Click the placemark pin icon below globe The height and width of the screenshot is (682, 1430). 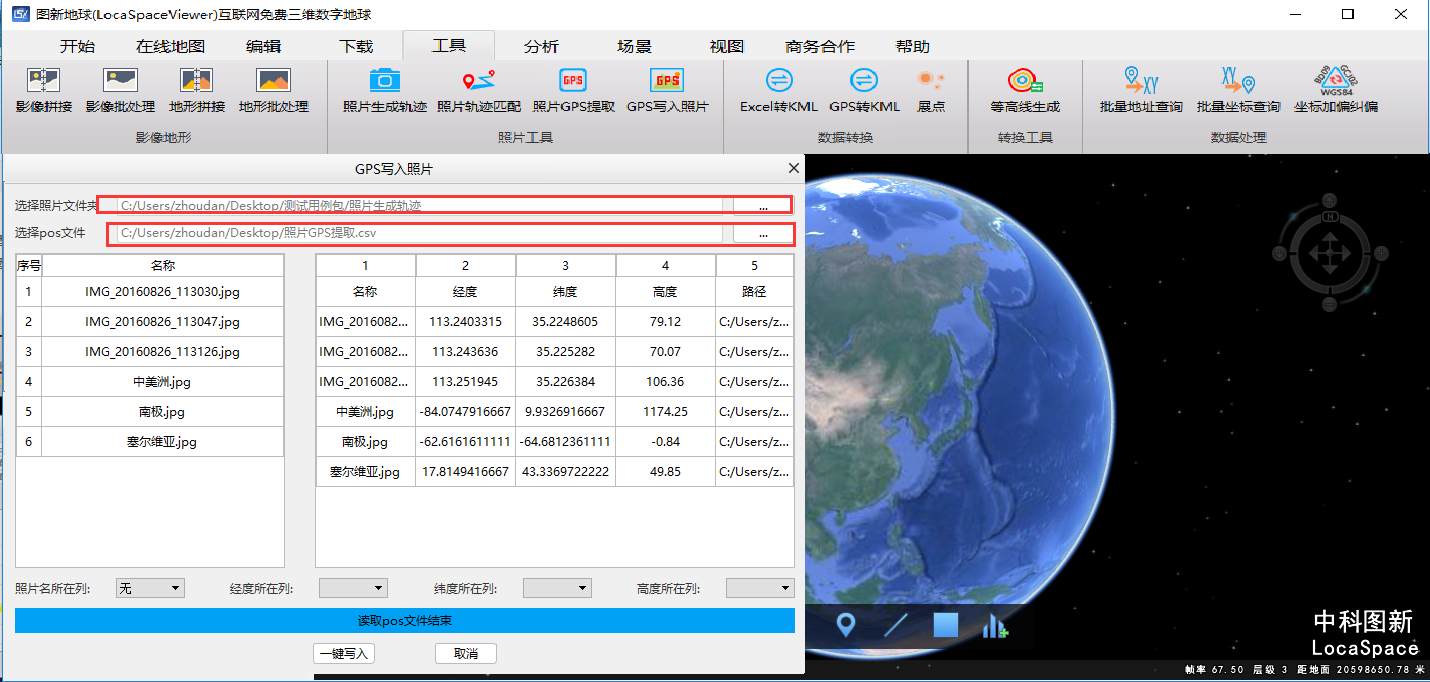[846, 625]
